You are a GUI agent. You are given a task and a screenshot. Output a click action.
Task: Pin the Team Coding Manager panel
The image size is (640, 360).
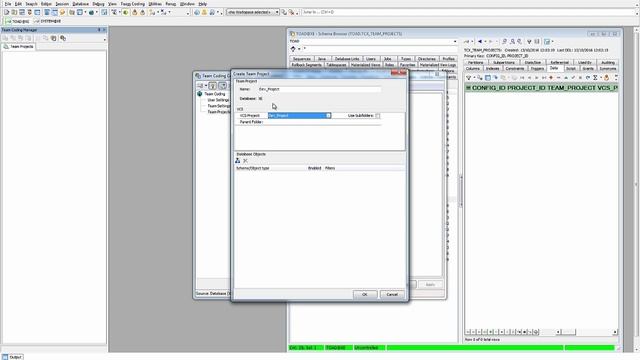[x=99, y=30]
